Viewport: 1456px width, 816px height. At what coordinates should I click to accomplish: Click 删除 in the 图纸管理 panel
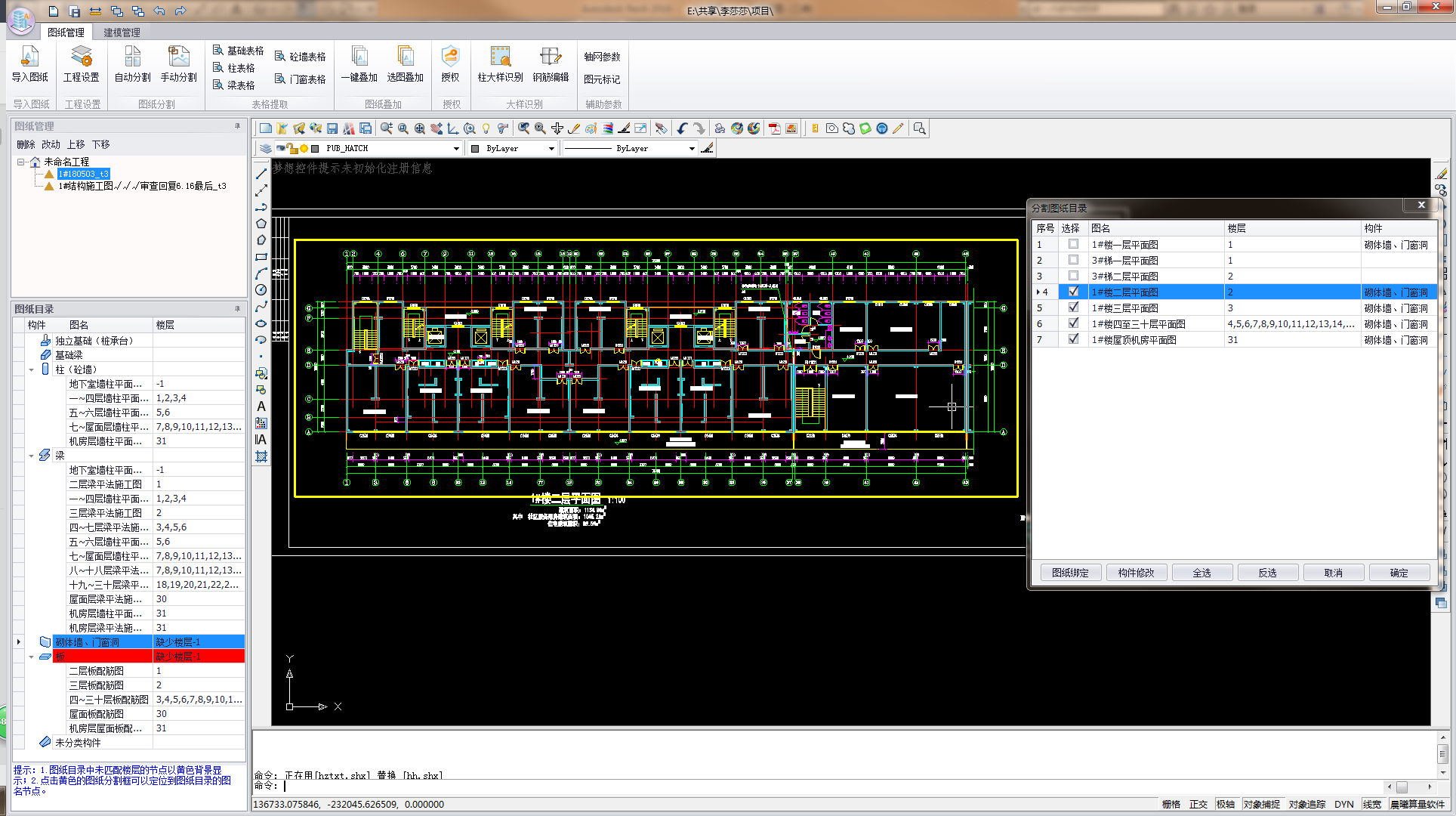[x=26, y=144]
